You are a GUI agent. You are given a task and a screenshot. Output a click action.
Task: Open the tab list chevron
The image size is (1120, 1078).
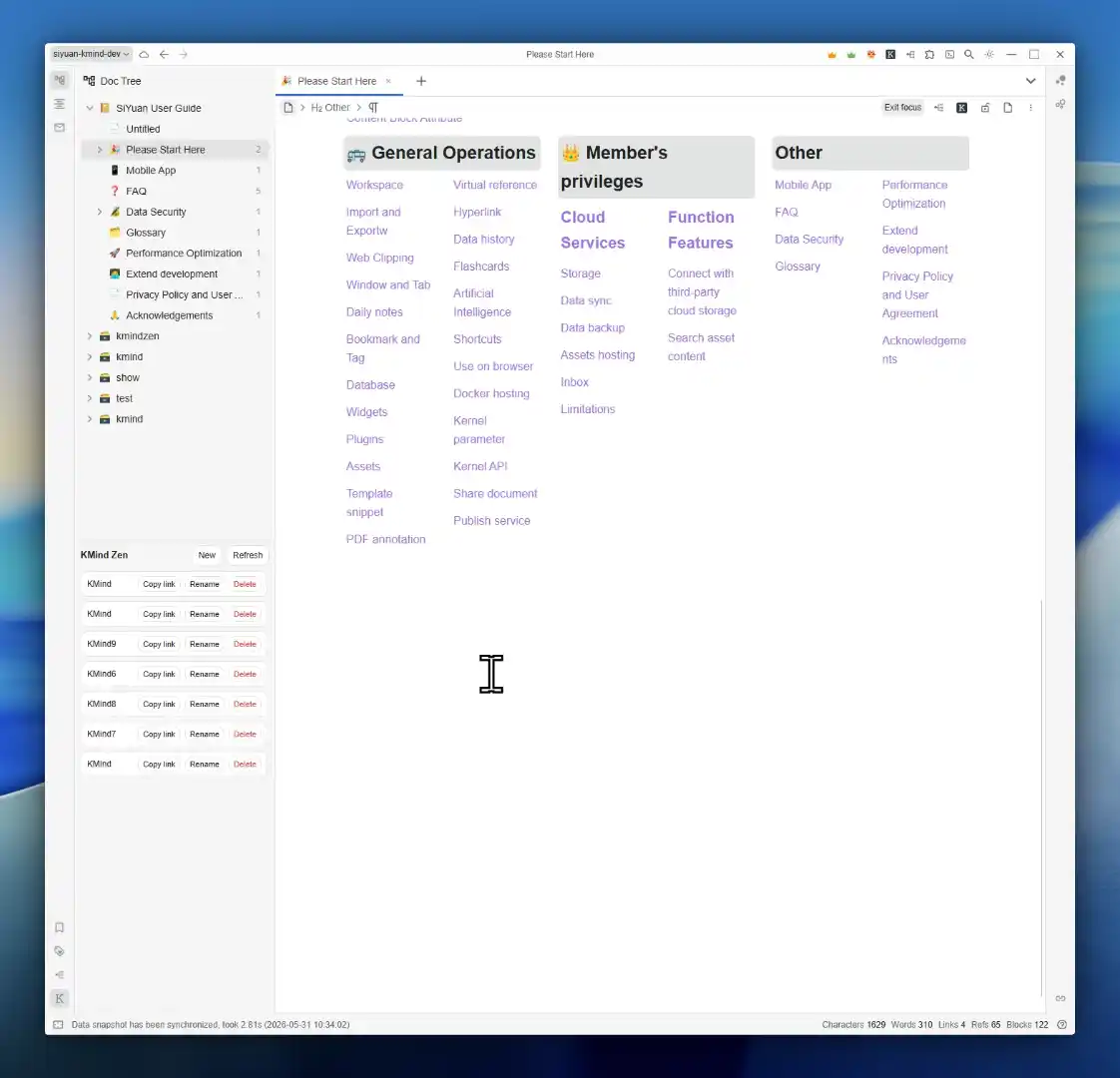tap(1031, 81)
